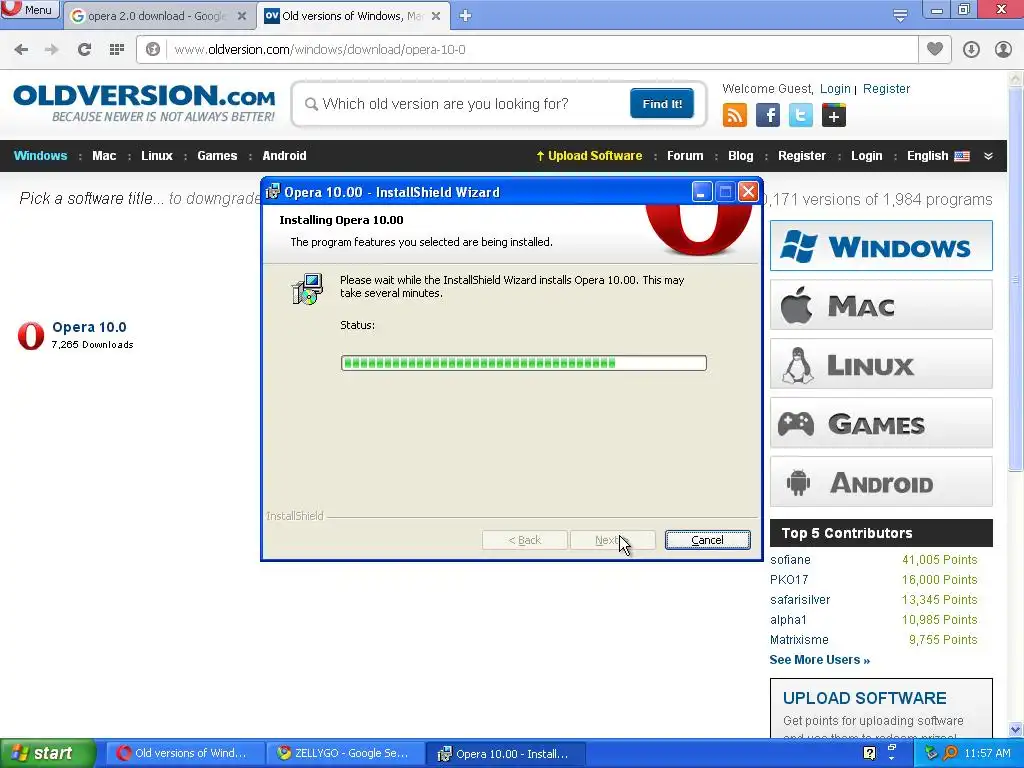Click the installer progress bar
Viewport: 1024px width, 768px height.
coord(524,363)
